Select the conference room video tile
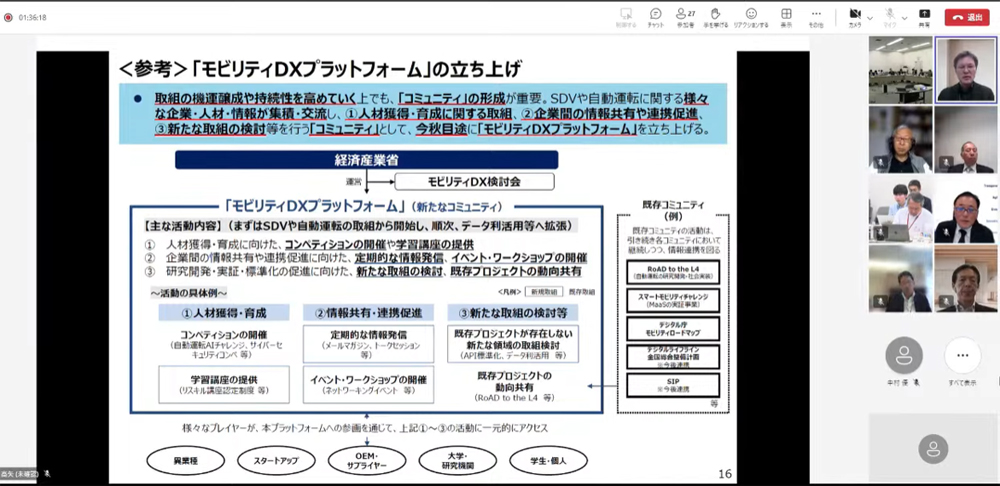Image resolution: width=1000 pixels, height=486 pixels. coord(900,70)
